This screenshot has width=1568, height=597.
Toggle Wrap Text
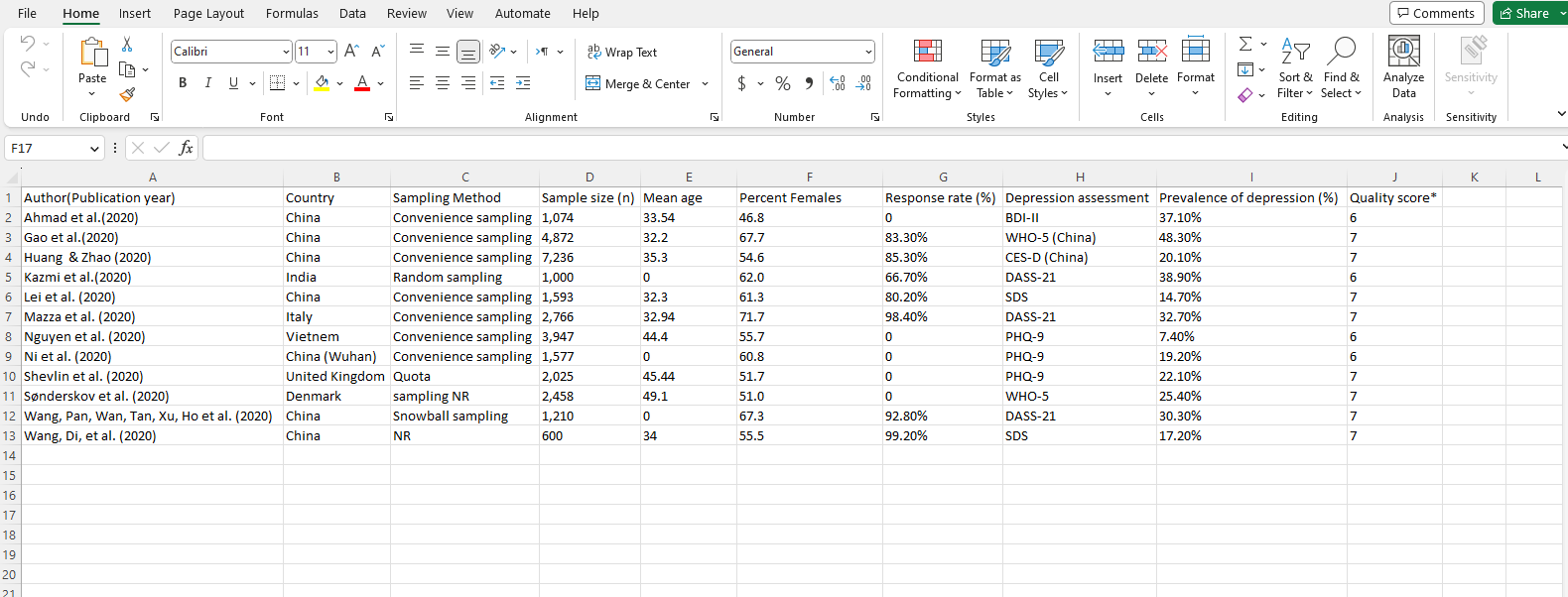click(622, 52)
